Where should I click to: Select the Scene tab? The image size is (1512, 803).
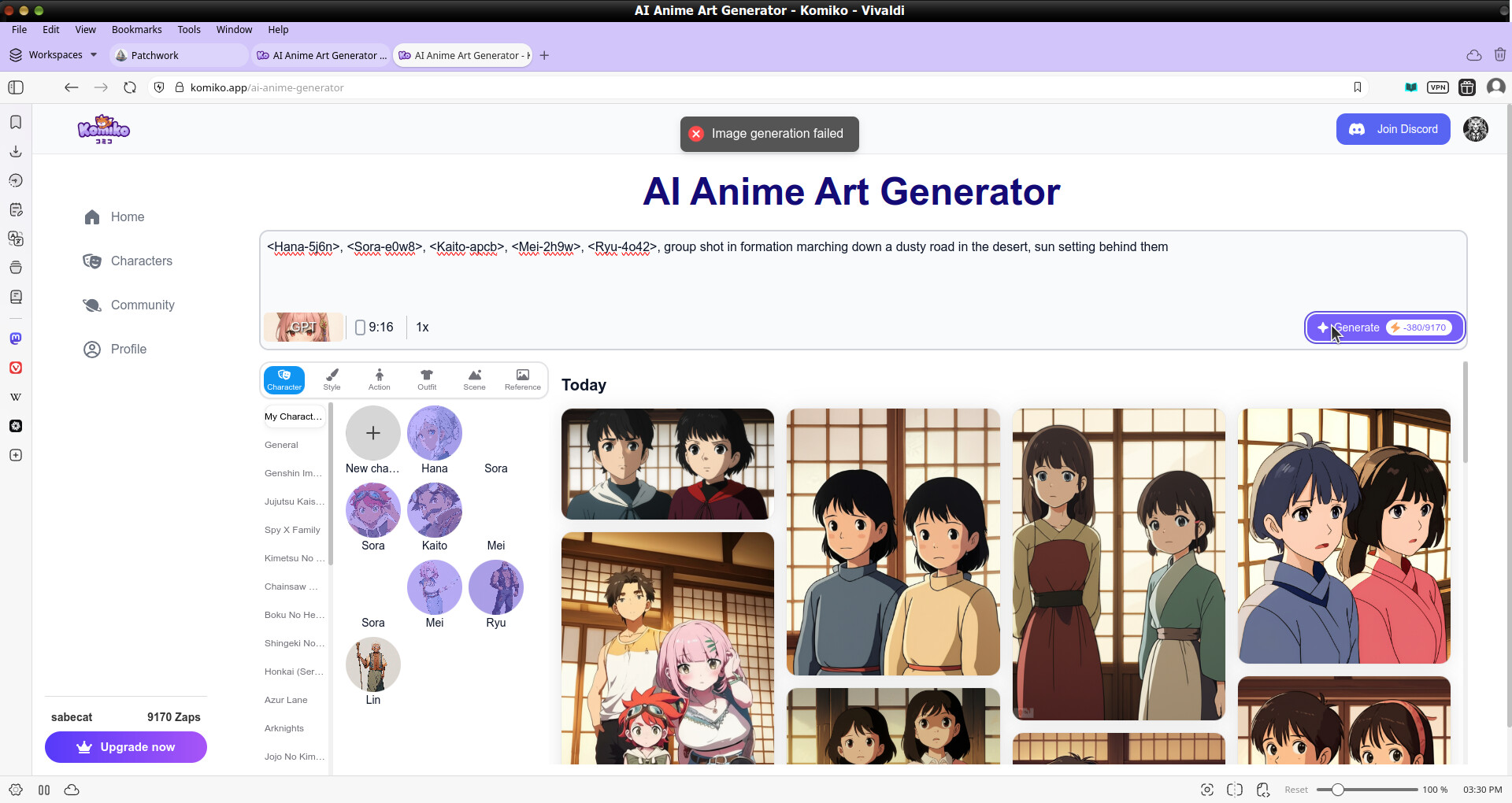(475, 379)
